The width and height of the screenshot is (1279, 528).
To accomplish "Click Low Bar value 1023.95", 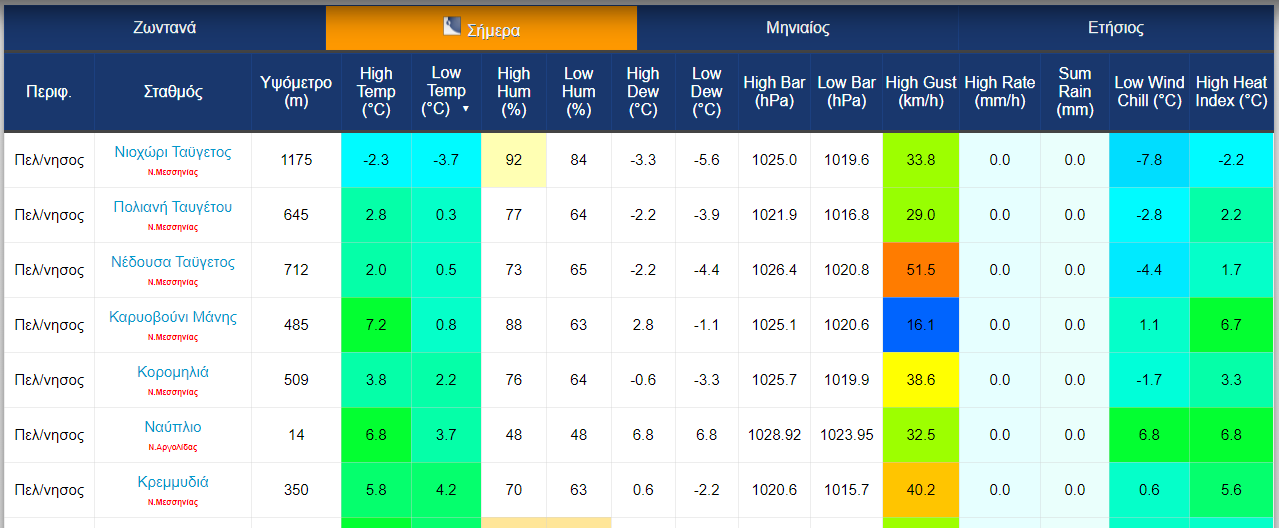I will point(846,435).
